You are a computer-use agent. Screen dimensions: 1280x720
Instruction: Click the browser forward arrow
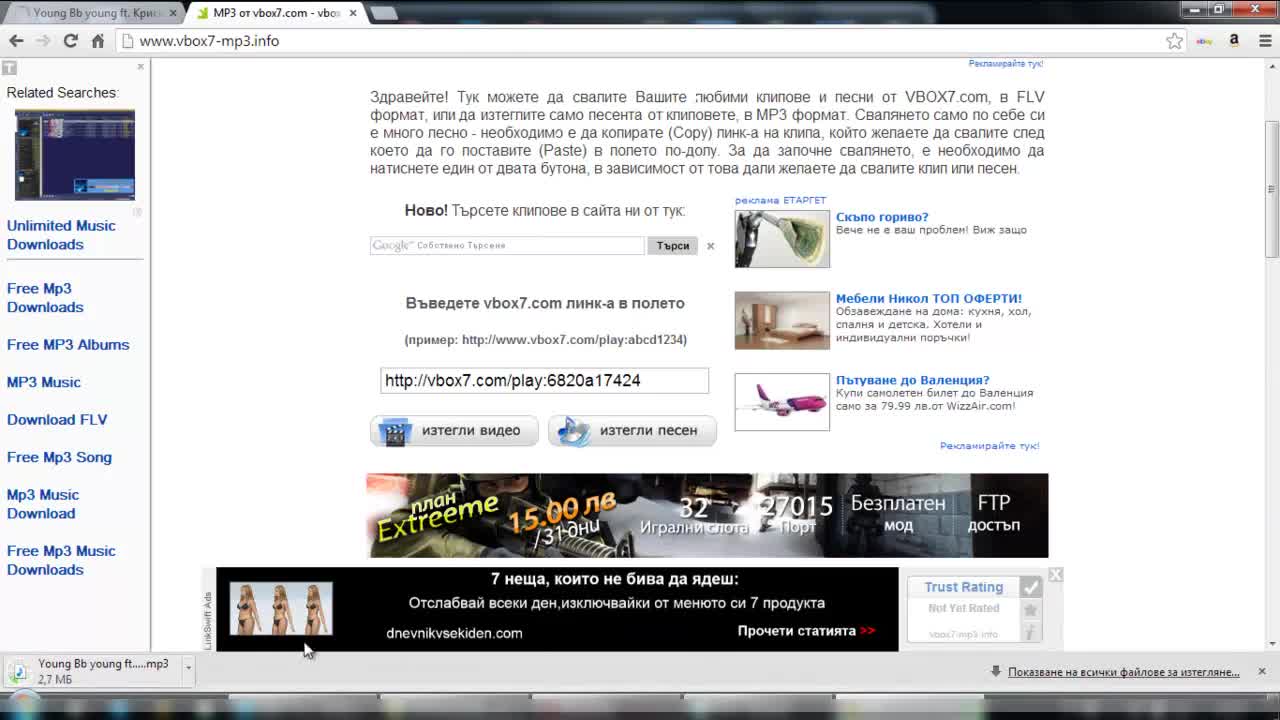[43, 41]
